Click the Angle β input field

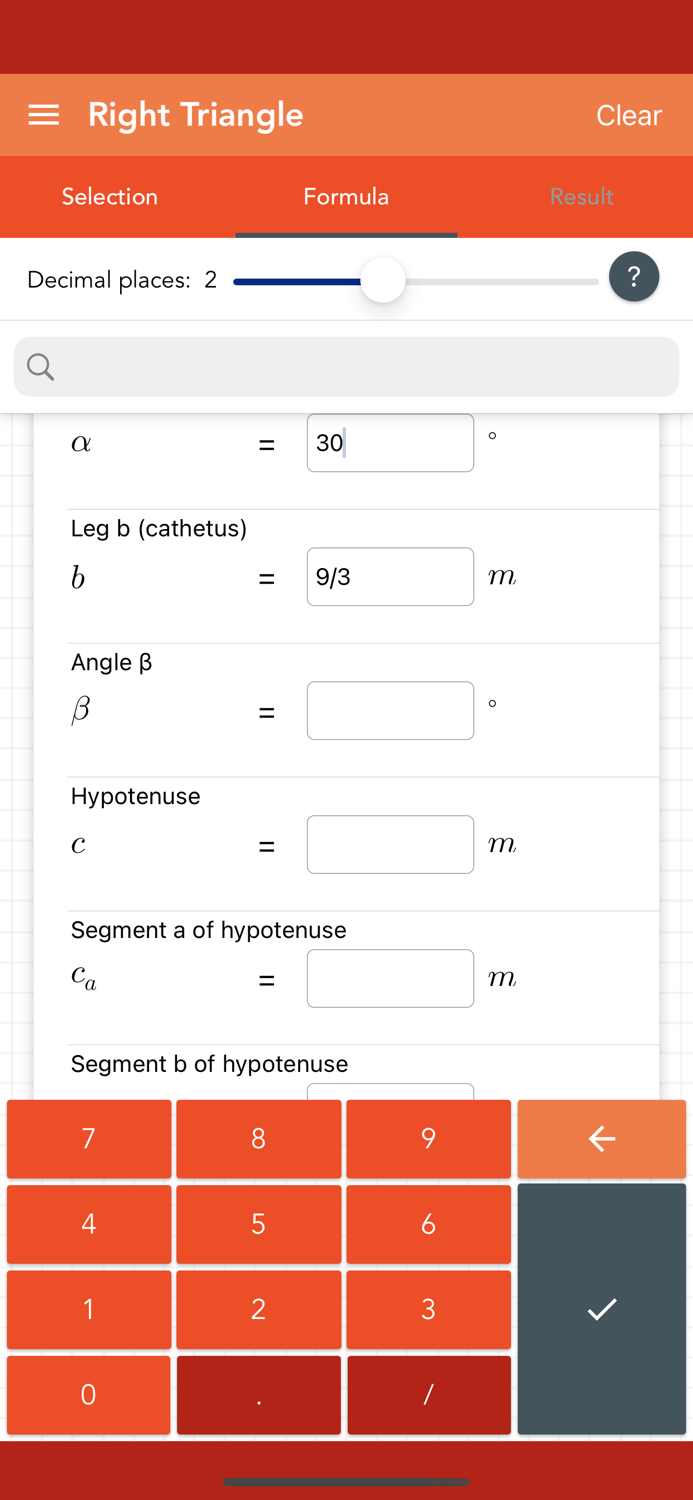[x=390, y=710]
